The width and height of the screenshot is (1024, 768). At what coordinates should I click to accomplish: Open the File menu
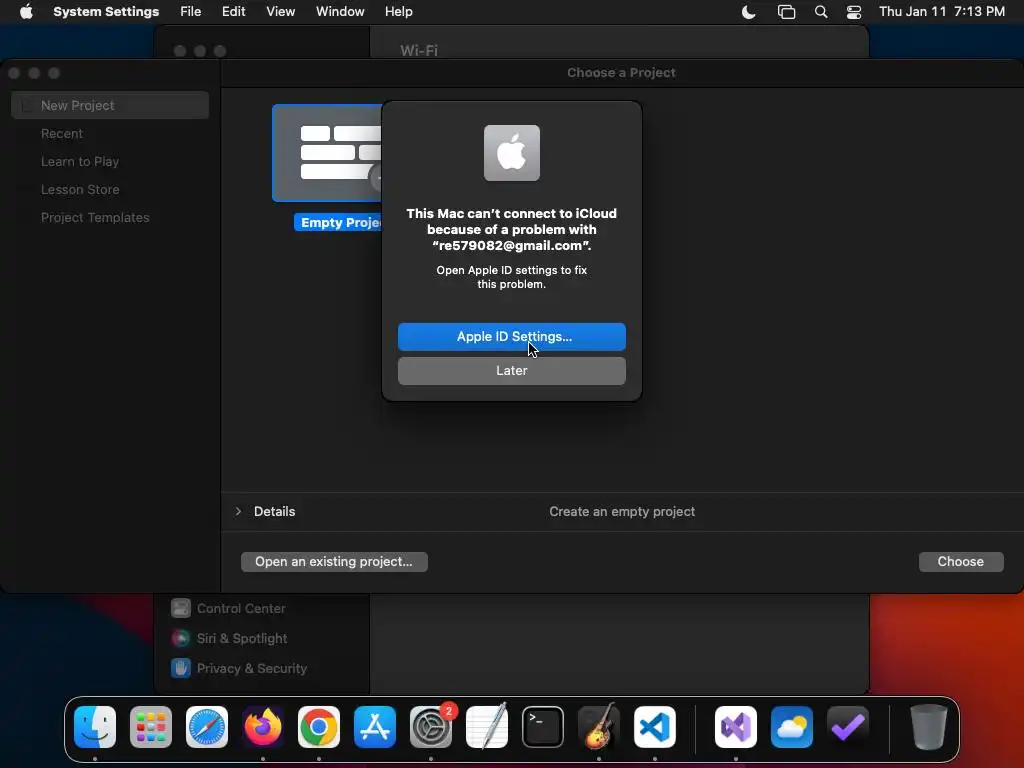(191, 12)
